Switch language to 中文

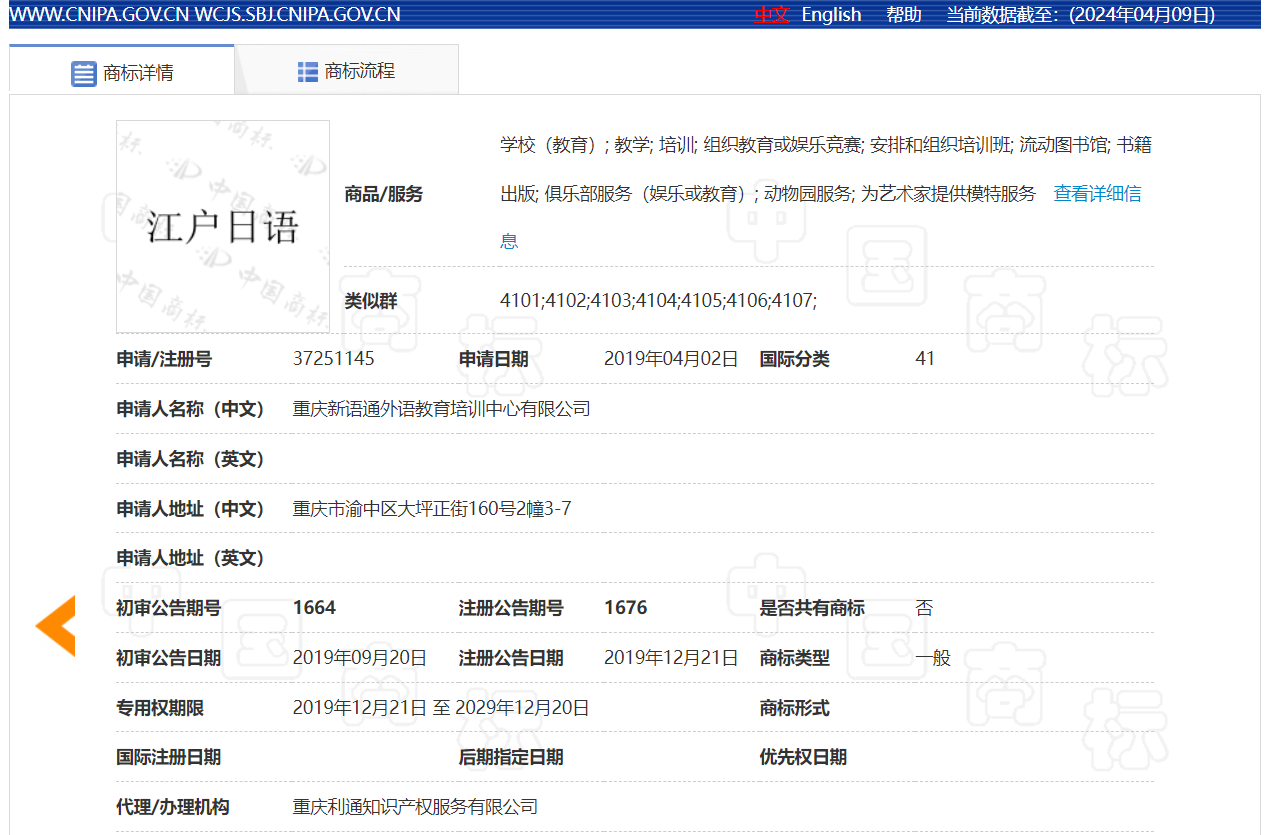pos(771,14)
